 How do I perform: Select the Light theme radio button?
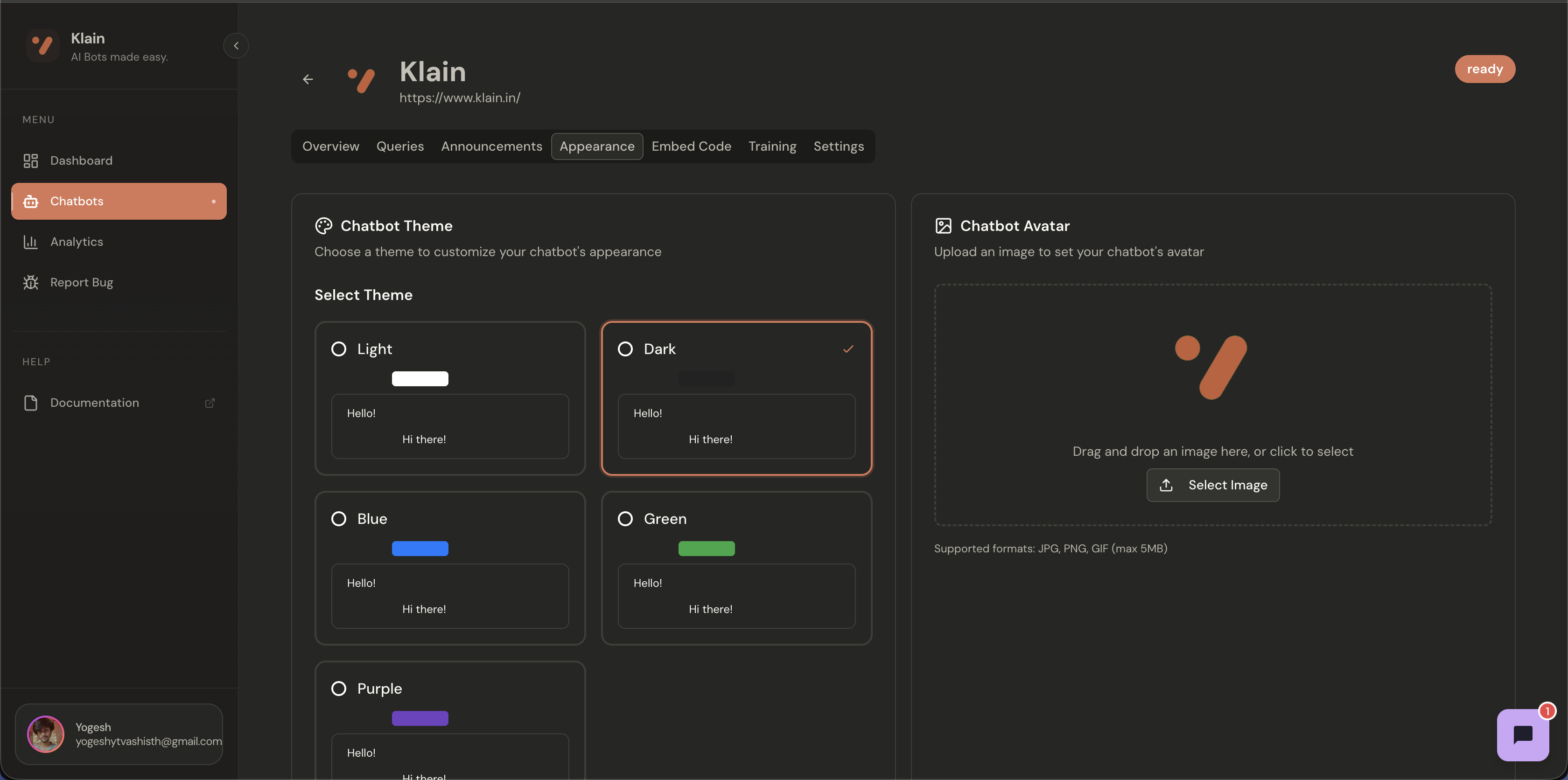(339, 348)
